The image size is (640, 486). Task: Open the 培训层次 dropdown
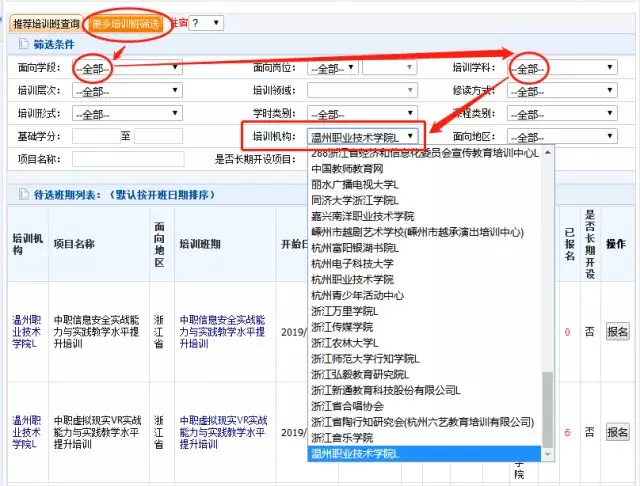click(x=127, y=91)
